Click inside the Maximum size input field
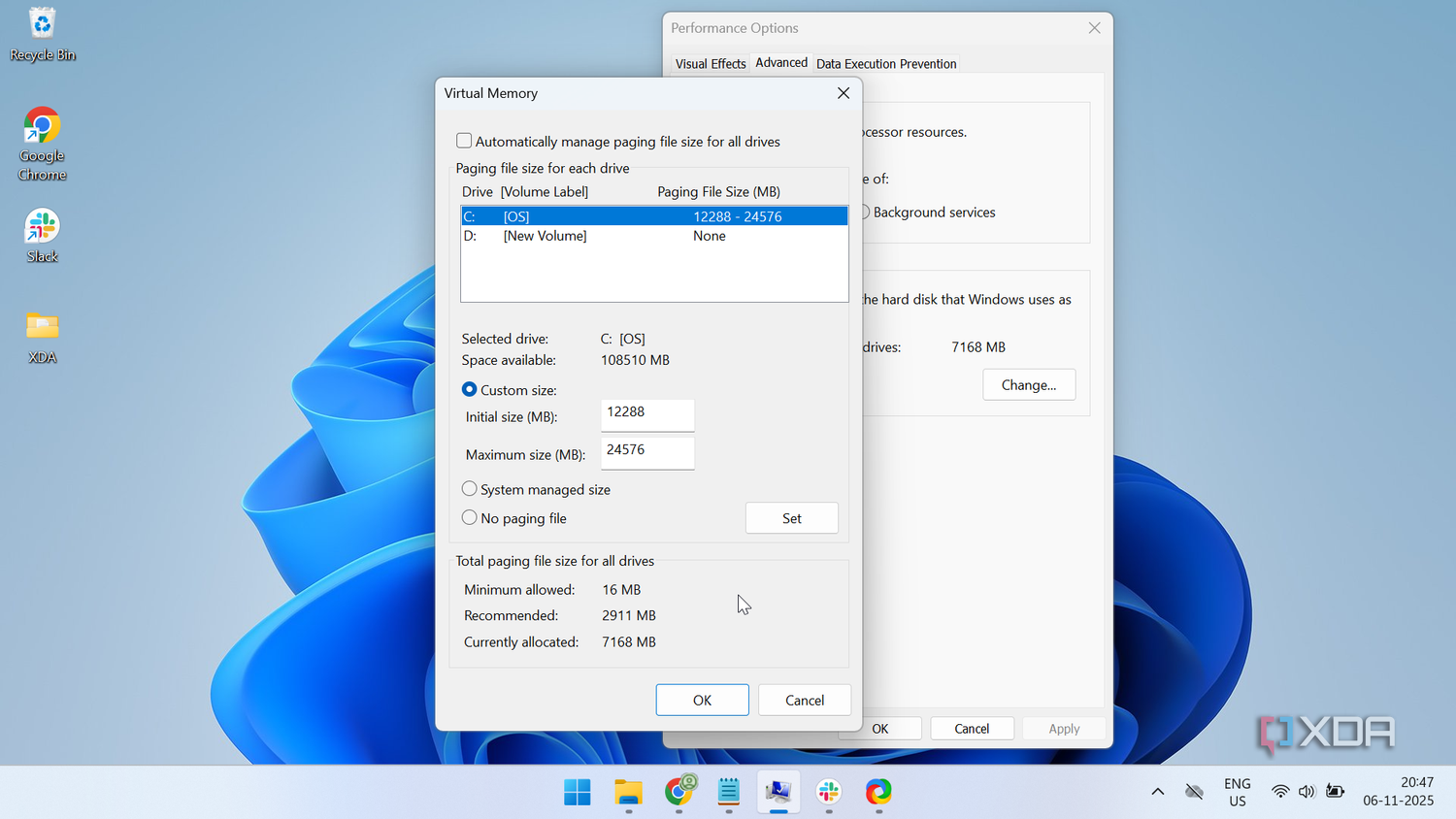Image resolution: width=1456 pixels, height=819 pixels. tap(646, 452)
